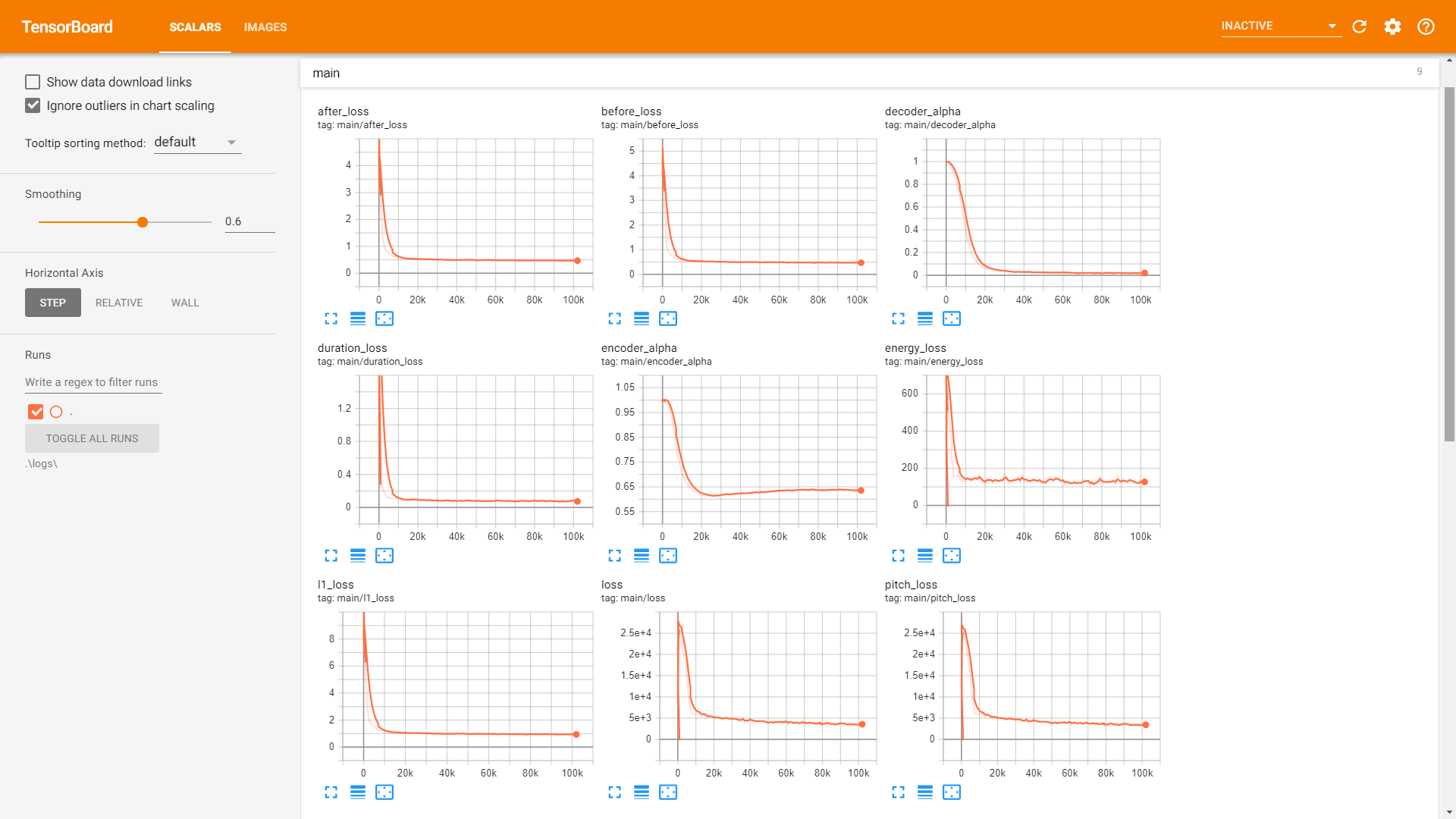Click the TOGGLE ALL RUNS button
This screenshot has height=819, width=1456.
pyautogui.click(x=92, y=438)
